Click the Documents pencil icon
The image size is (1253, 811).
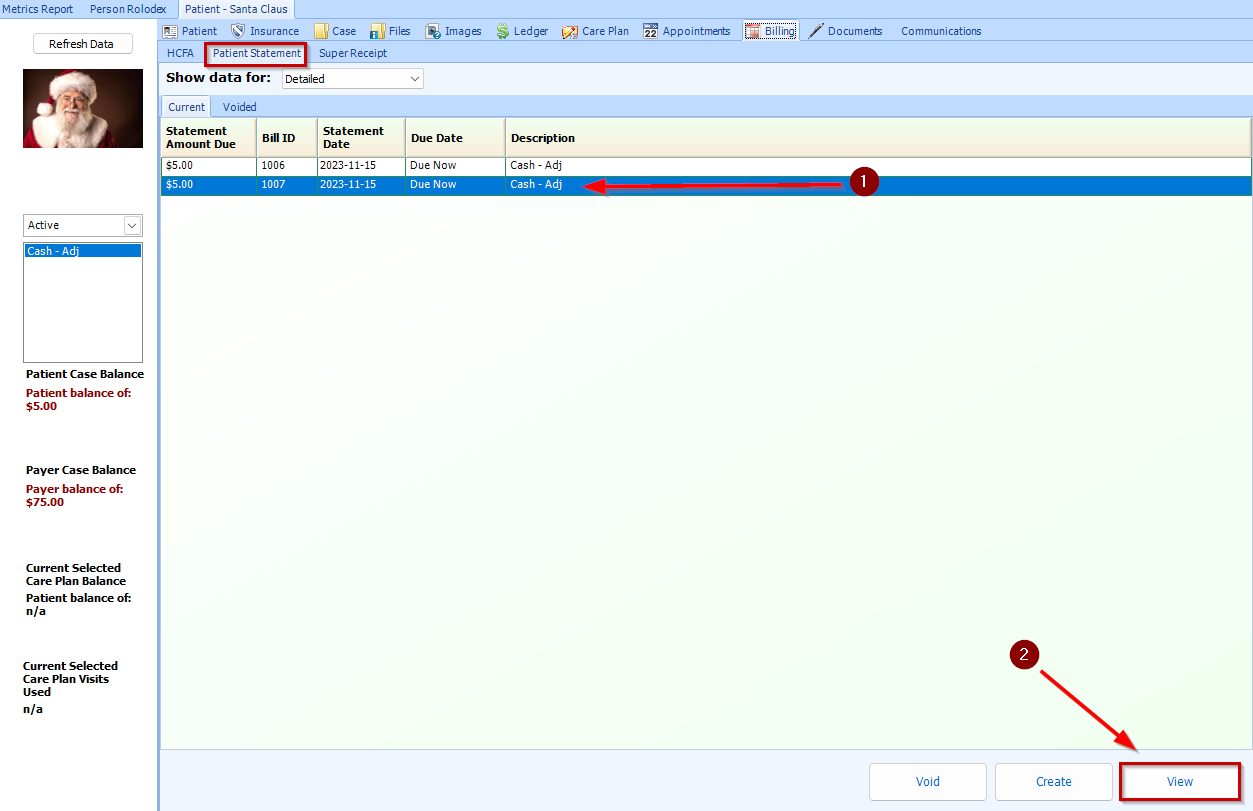click(x=816, y=31)
